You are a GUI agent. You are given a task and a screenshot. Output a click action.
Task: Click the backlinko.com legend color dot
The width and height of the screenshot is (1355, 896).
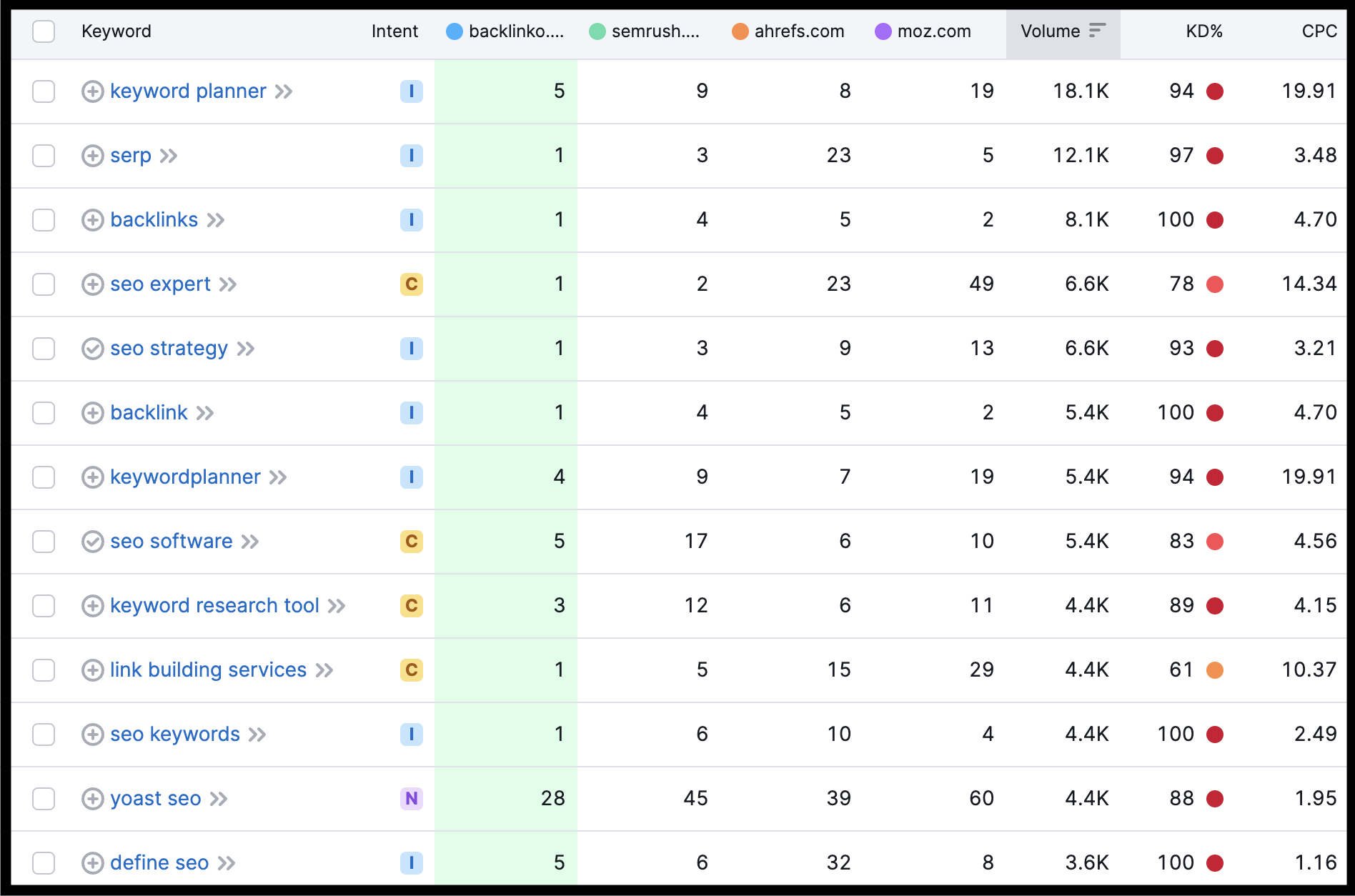click(455, 31)
